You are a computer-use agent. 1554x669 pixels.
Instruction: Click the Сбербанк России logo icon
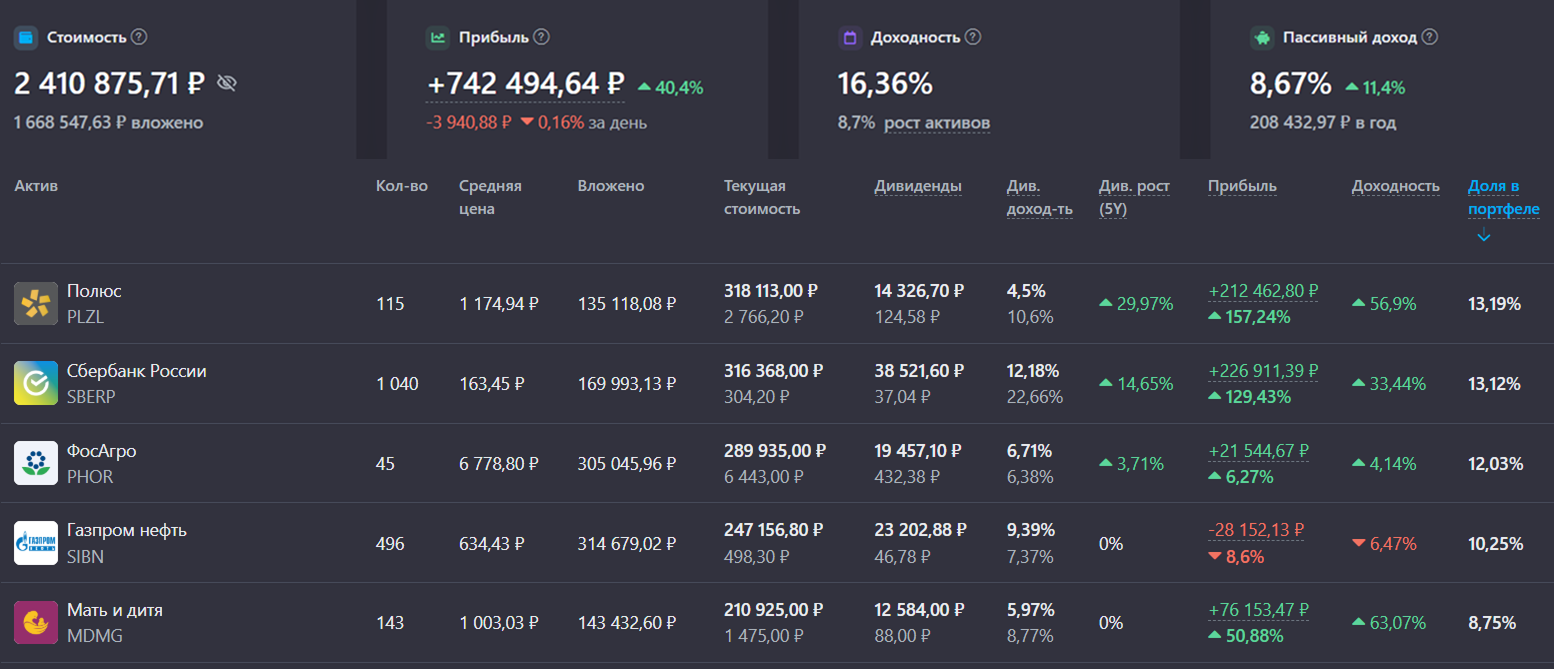coord(36,383)
